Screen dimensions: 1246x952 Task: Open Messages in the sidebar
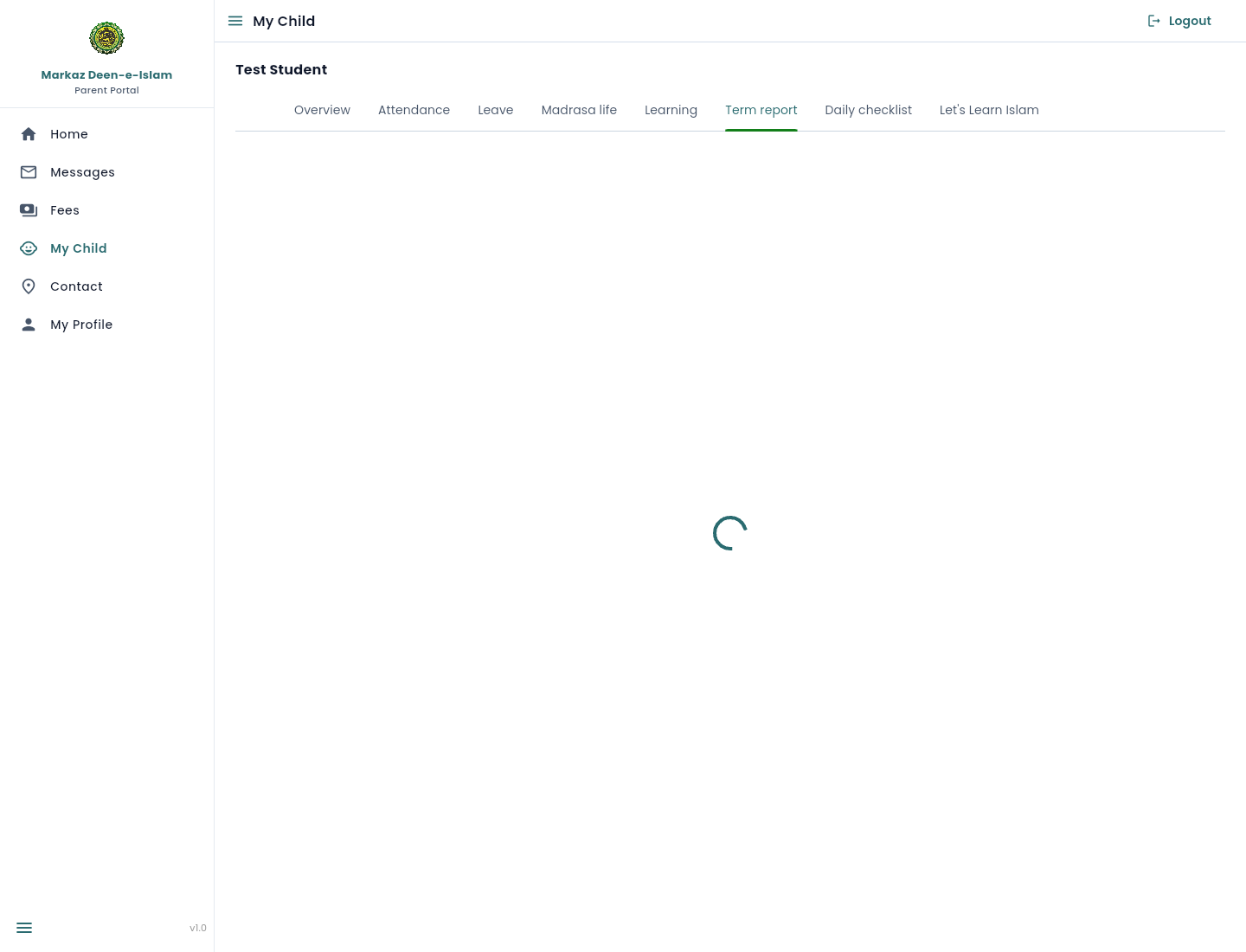pyautogui.click(x=107, y=172)
